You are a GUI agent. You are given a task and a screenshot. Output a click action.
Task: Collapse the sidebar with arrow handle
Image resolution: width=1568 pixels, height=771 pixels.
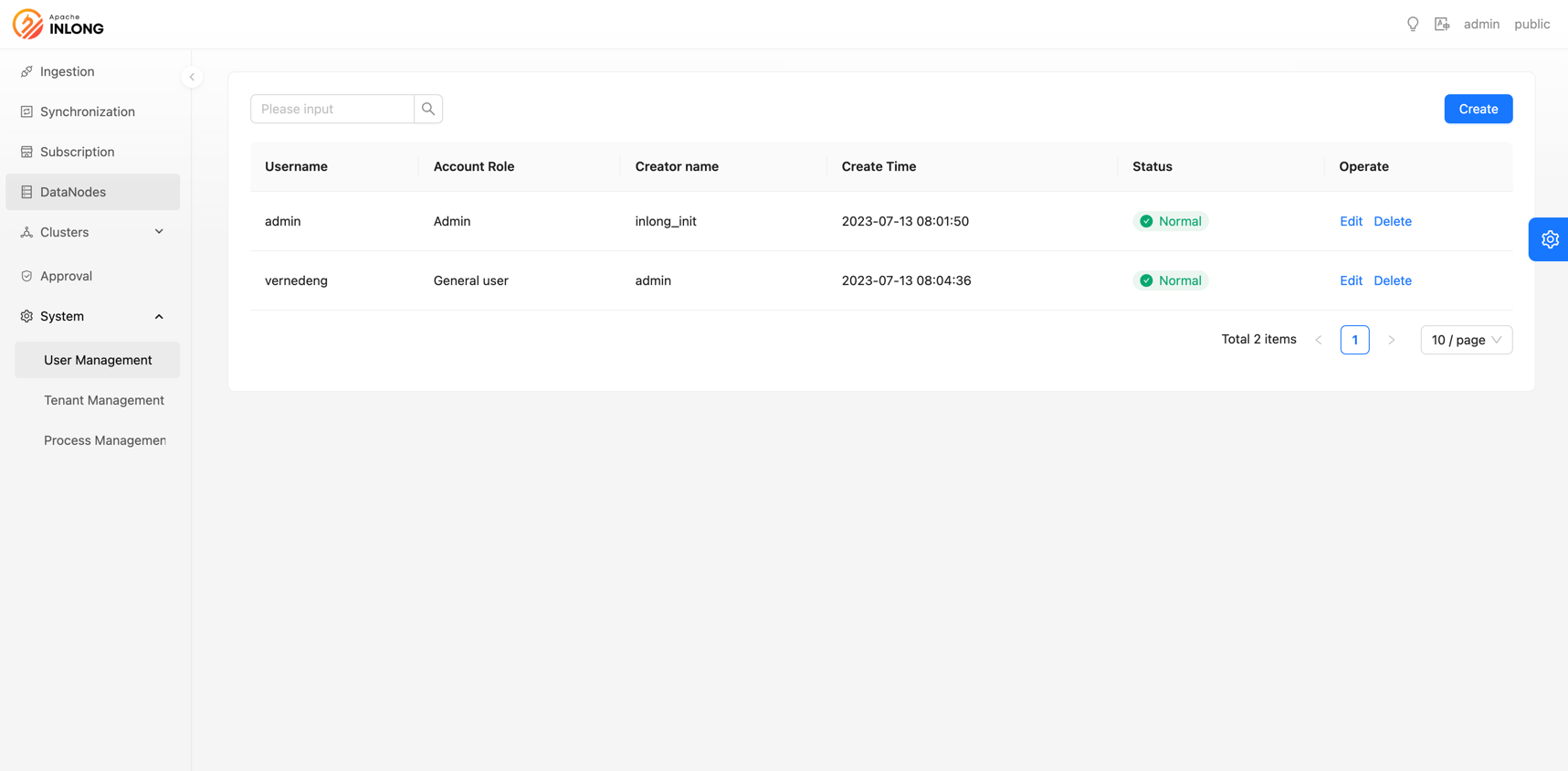[192, 77]
